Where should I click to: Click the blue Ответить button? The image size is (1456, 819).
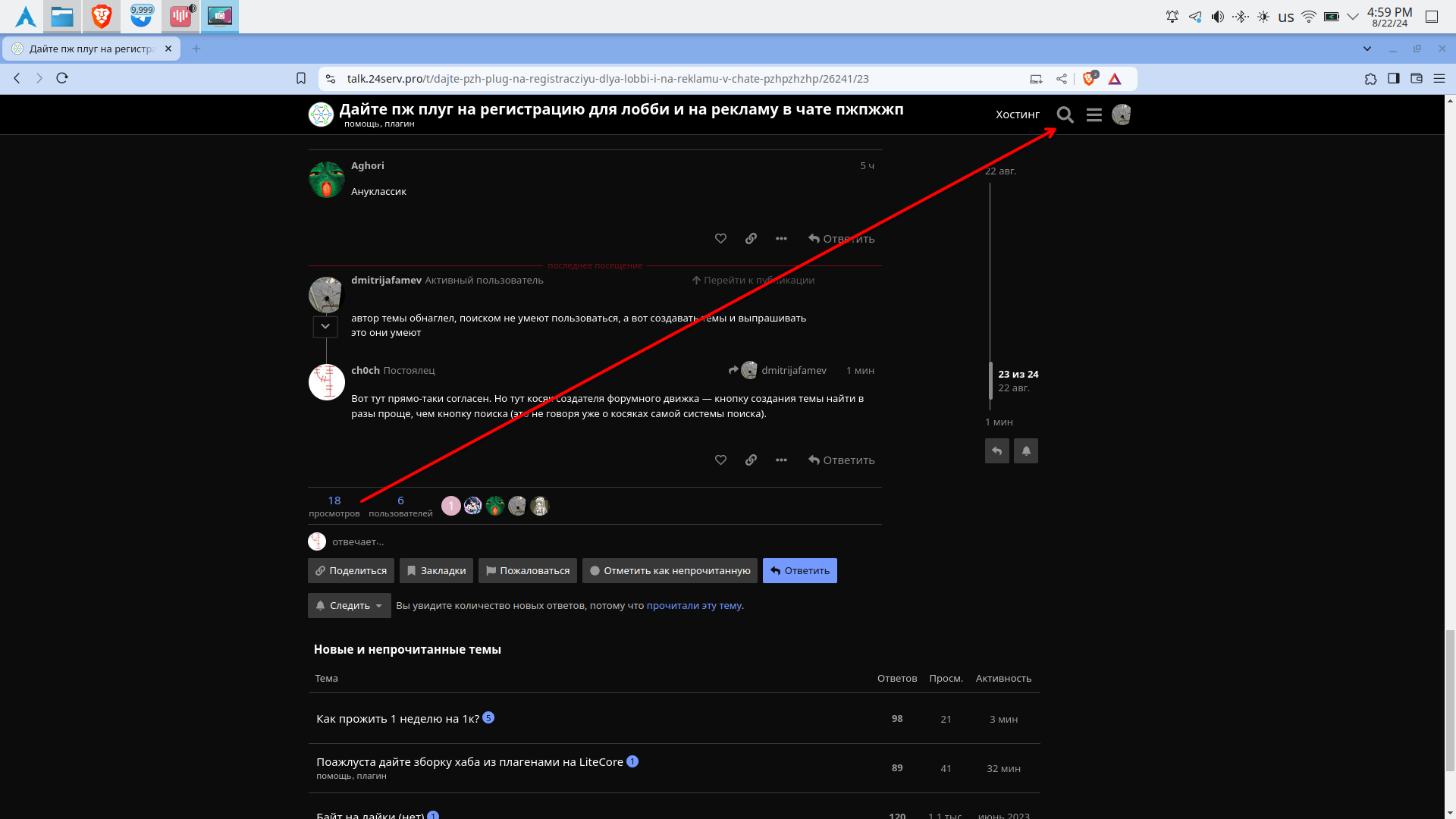799,571
